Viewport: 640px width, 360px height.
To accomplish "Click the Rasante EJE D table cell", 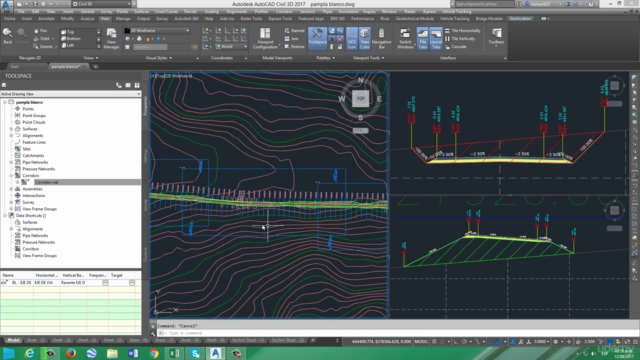I will (73, 282).
